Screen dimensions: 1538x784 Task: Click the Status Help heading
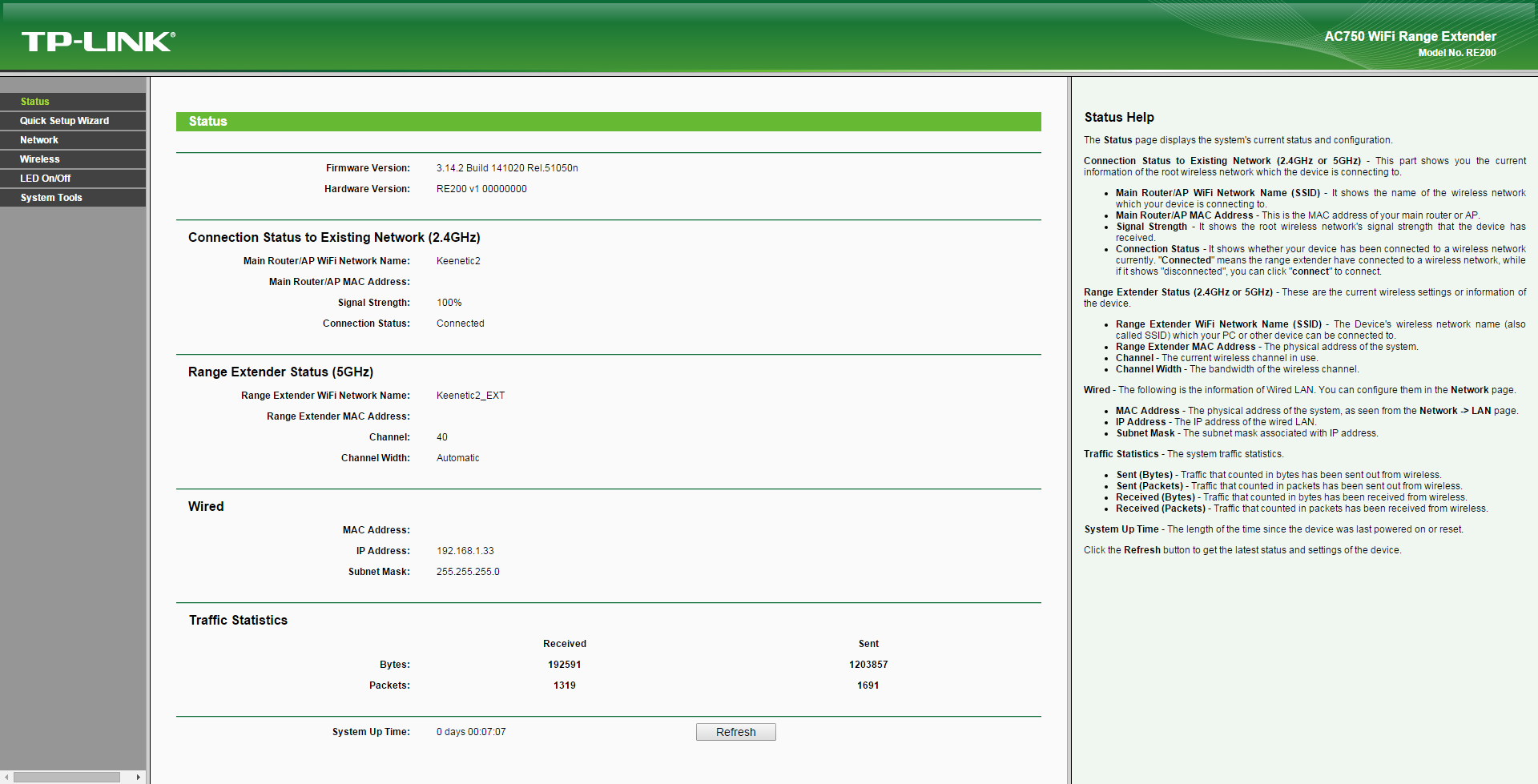pyautogui.click(x=1118, y=118)
